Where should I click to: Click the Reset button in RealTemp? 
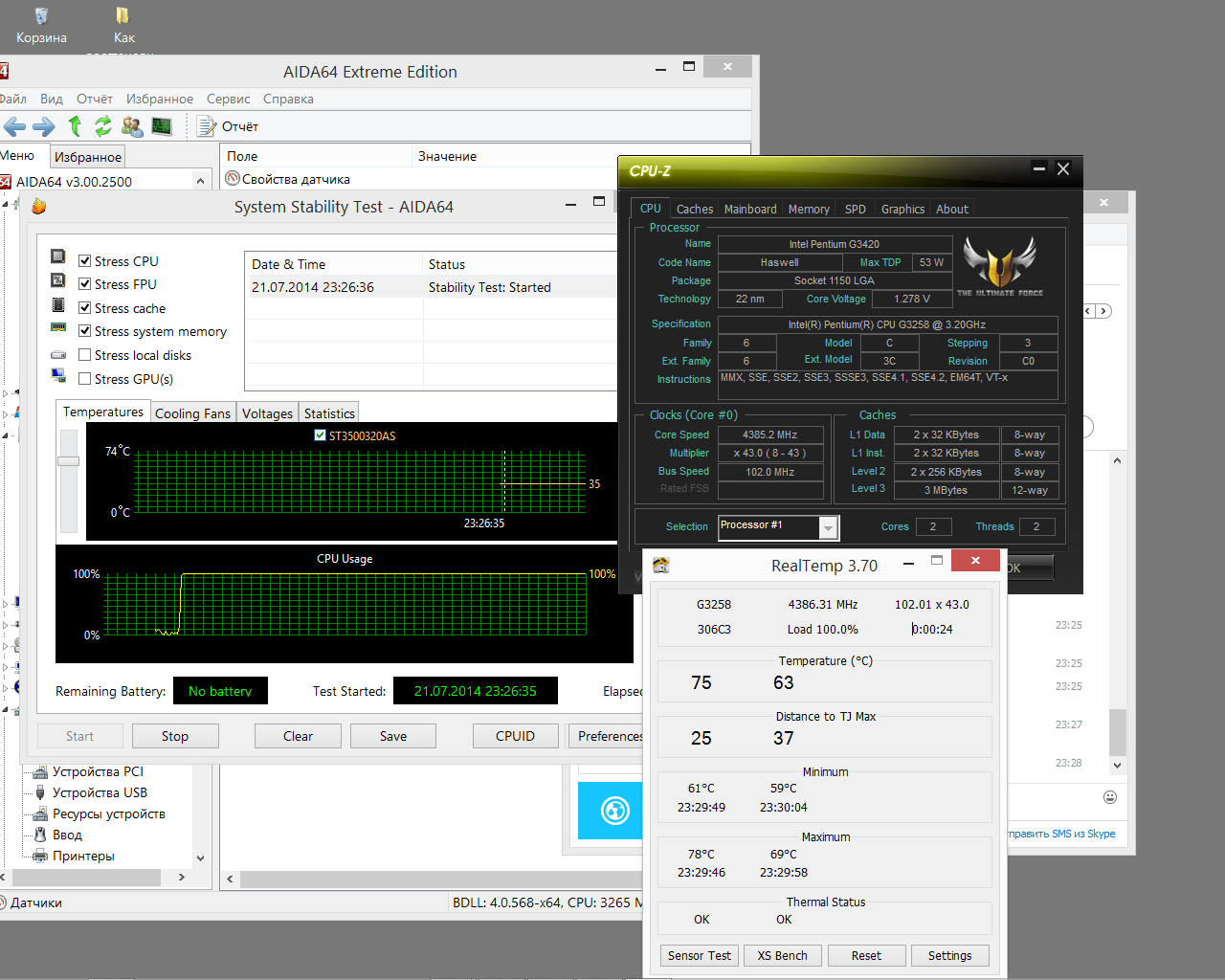[866, 955]
